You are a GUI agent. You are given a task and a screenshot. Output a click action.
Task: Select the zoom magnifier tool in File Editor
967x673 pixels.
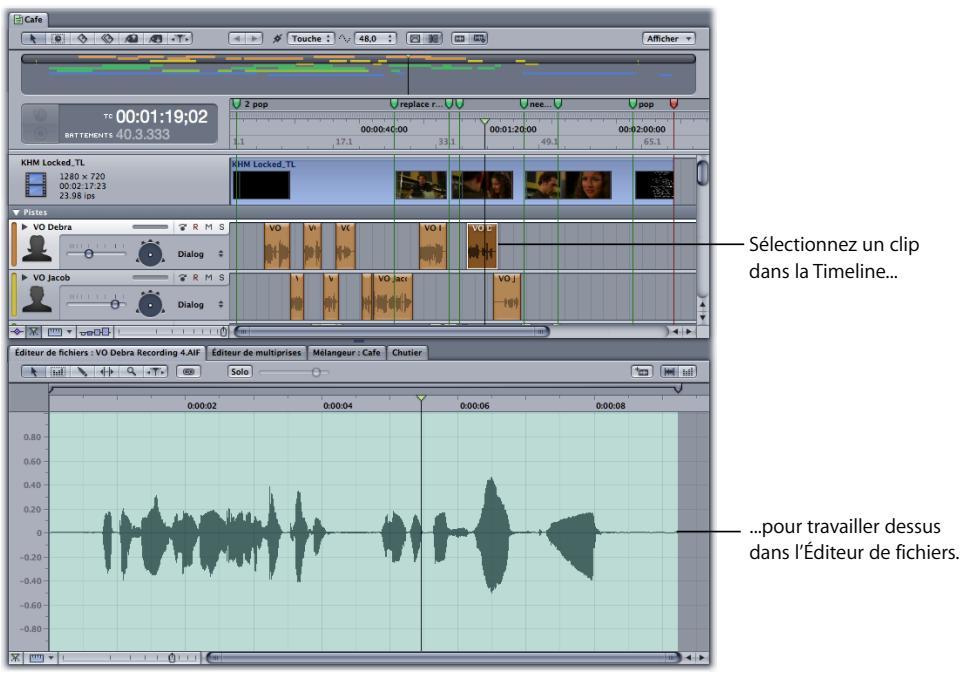click(x=131, y=371)
